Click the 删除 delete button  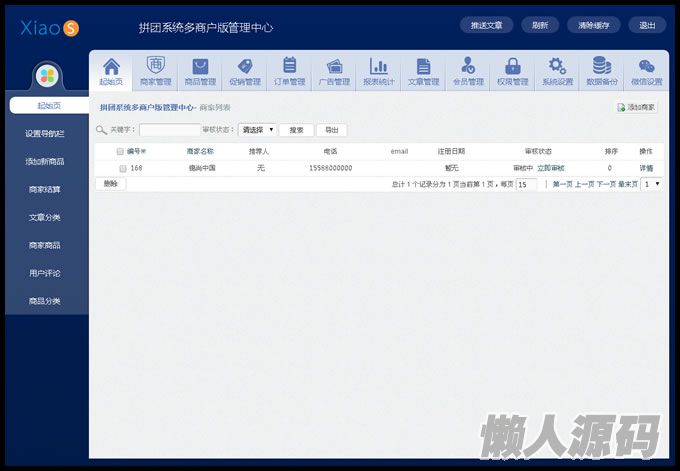click(111, 184)
